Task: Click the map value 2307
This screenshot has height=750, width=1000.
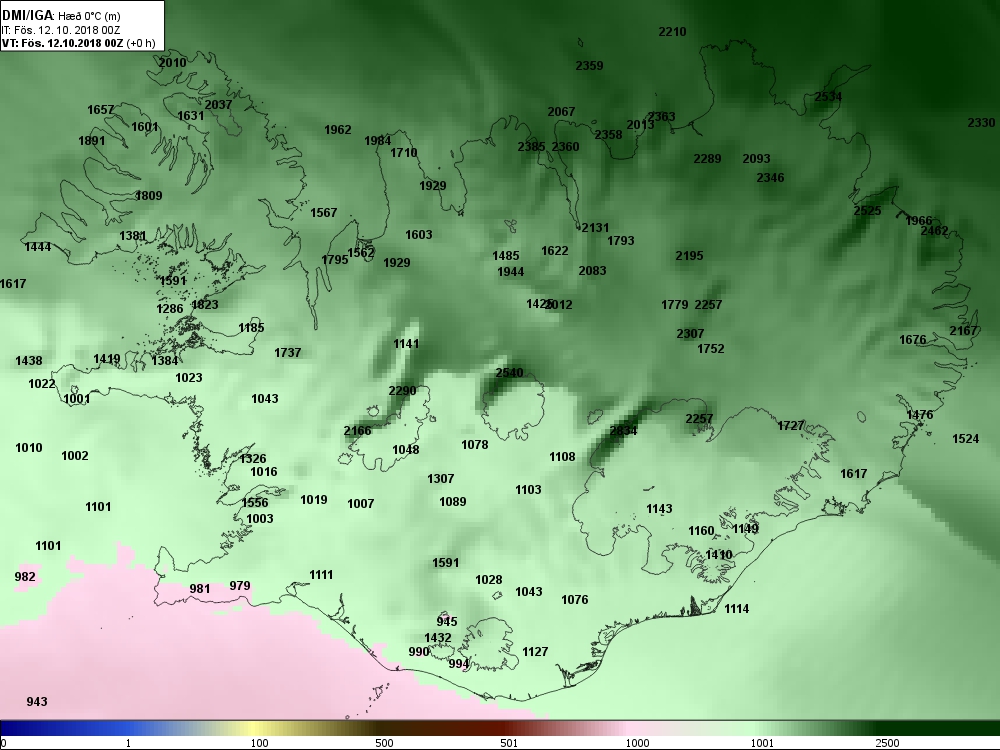Action: (x=690, y=333)
